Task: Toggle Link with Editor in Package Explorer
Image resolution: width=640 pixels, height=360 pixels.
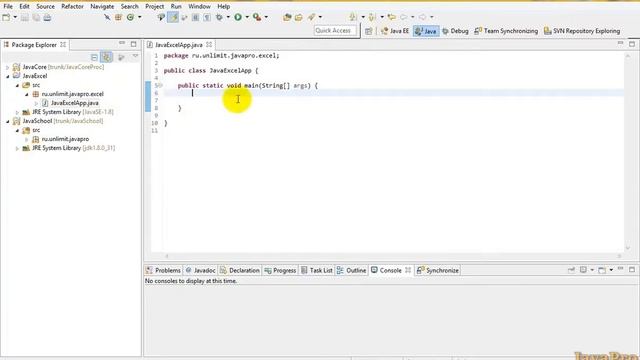Action: click(107, 57)
